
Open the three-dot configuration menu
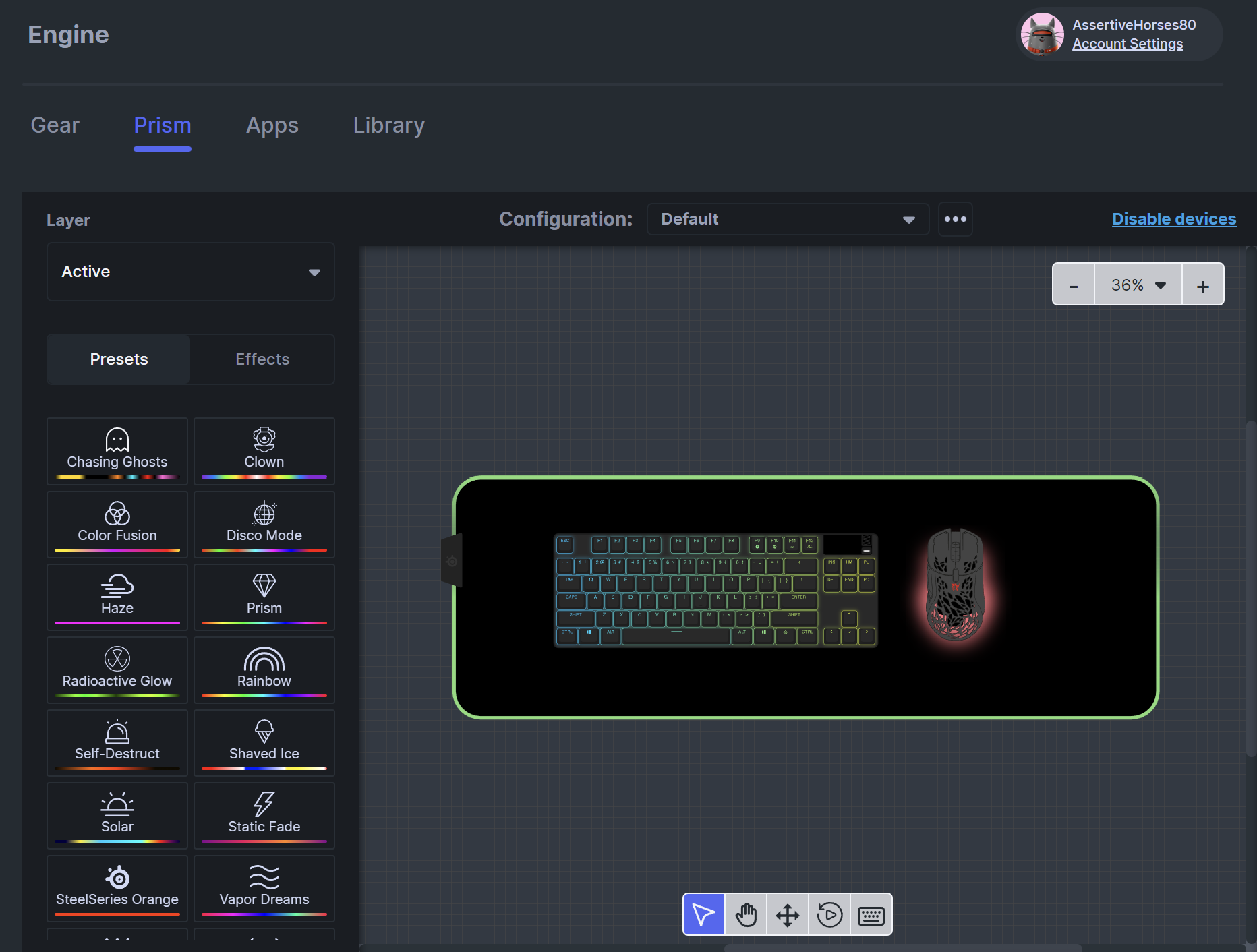pos(956,219)
